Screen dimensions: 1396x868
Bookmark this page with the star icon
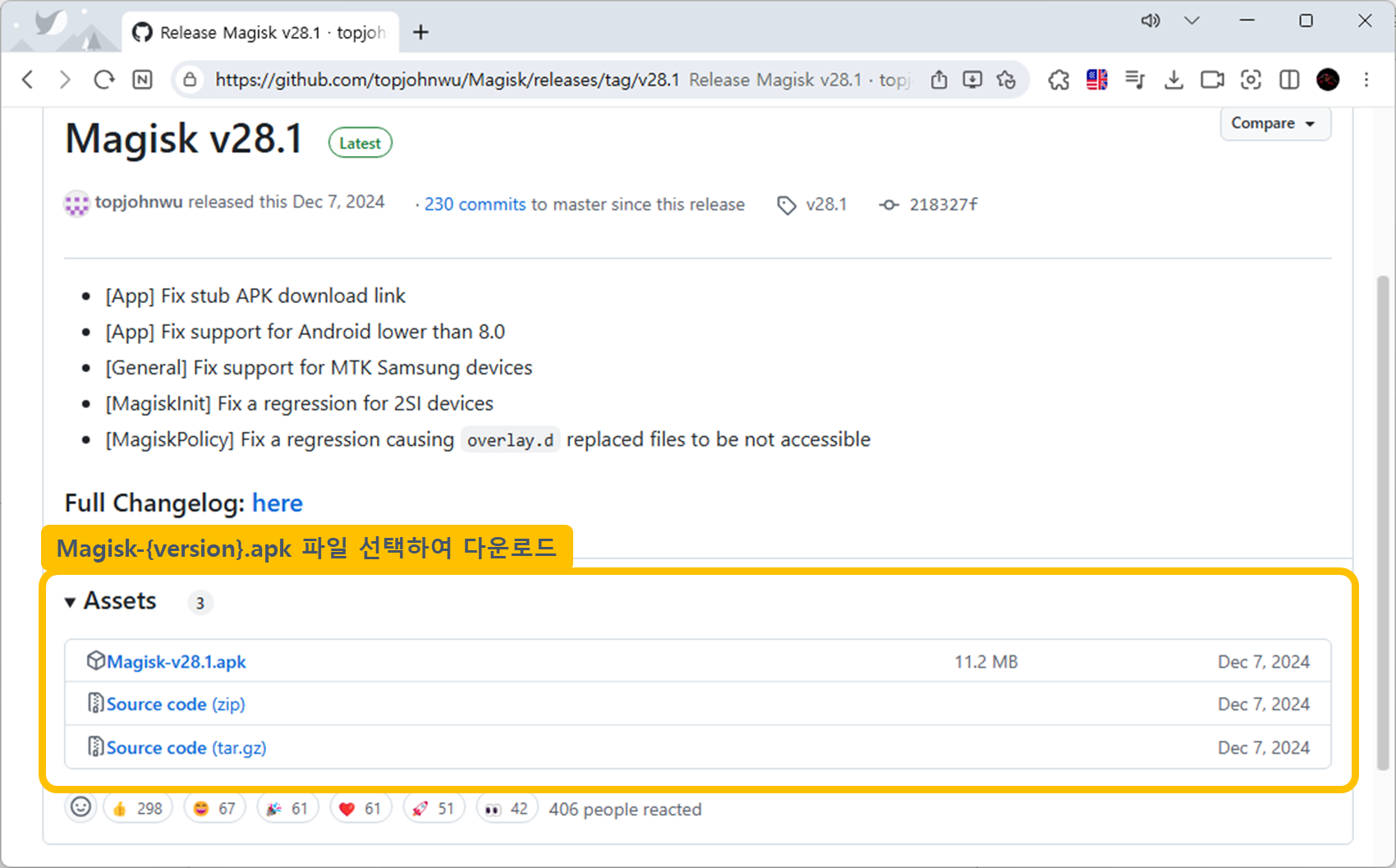1006,80
